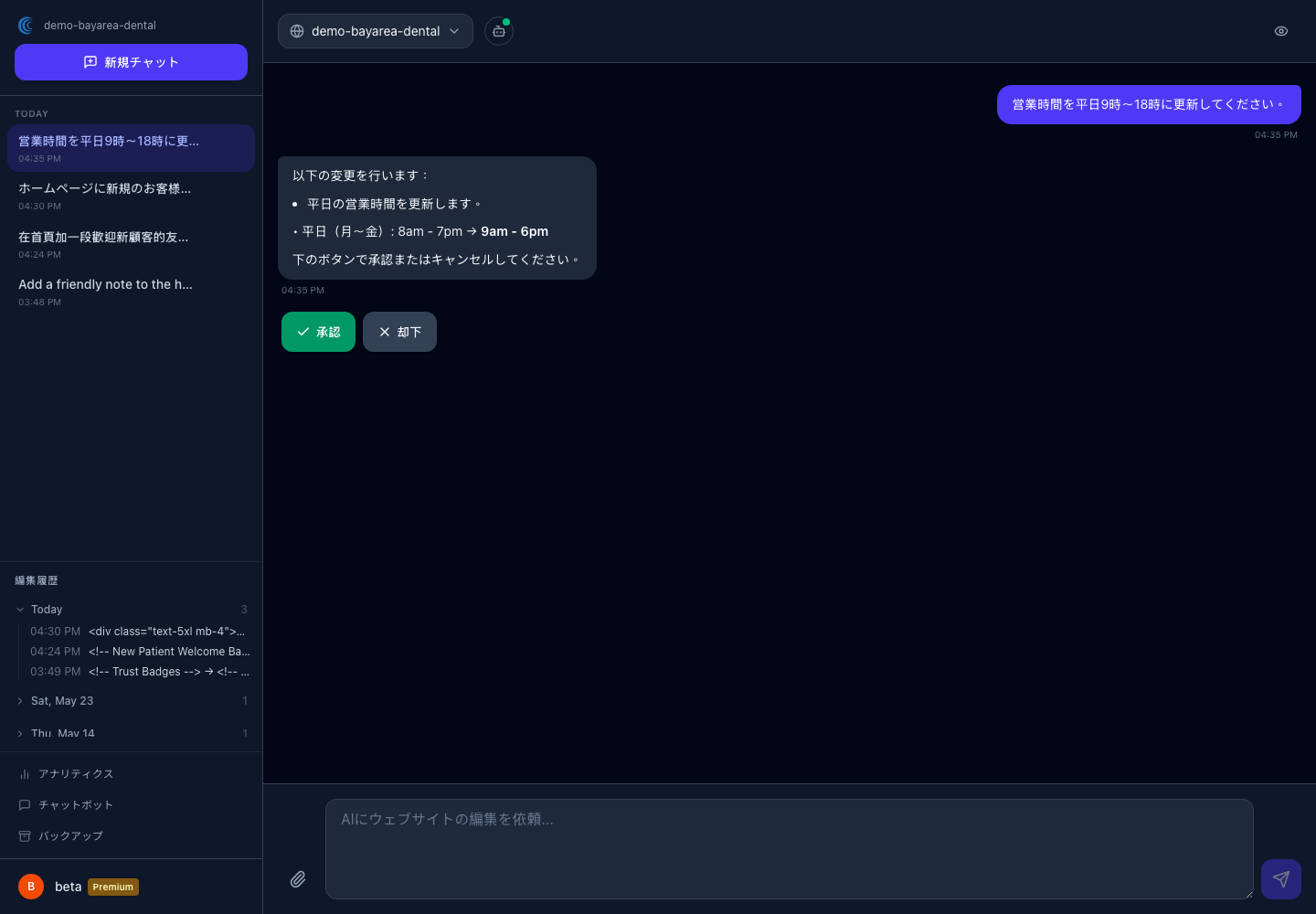Focus the AI website edit request textbox

790,849
